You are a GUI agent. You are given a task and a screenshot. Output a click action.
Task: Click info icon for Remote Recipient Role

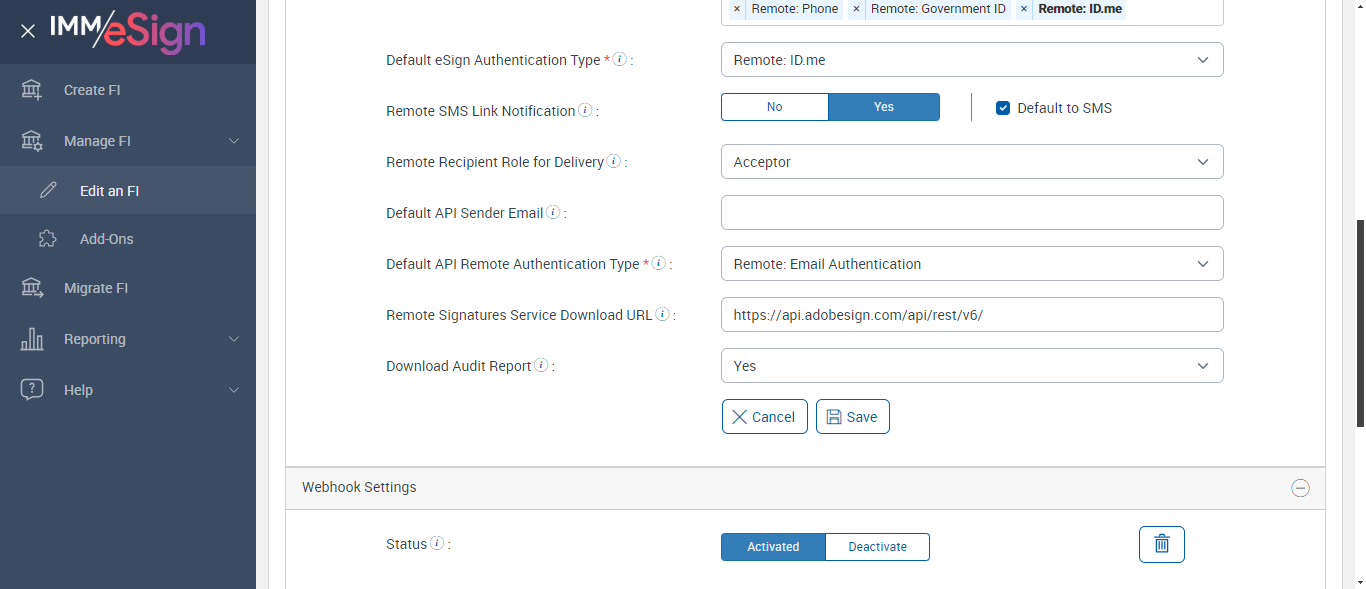coord(613,162)
